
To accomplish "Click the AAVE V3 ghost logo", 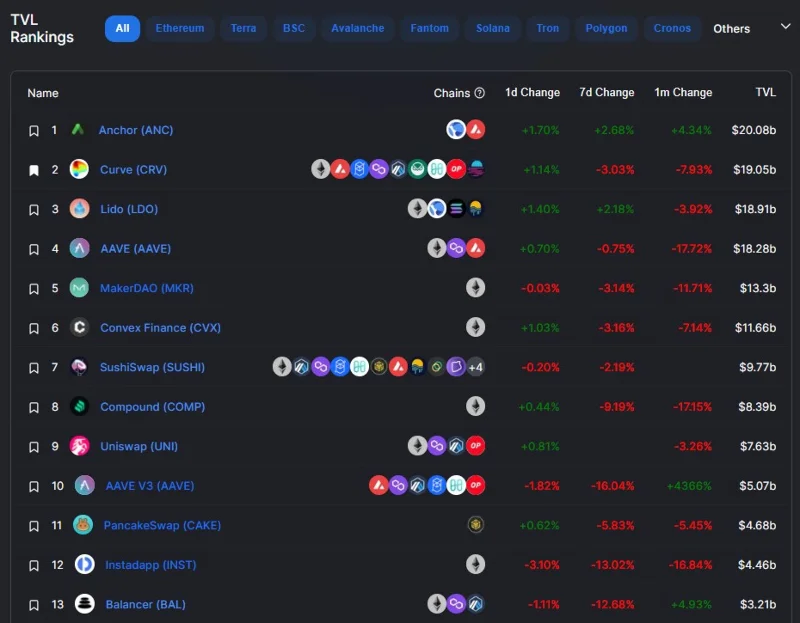I will (x=85, y=485).
